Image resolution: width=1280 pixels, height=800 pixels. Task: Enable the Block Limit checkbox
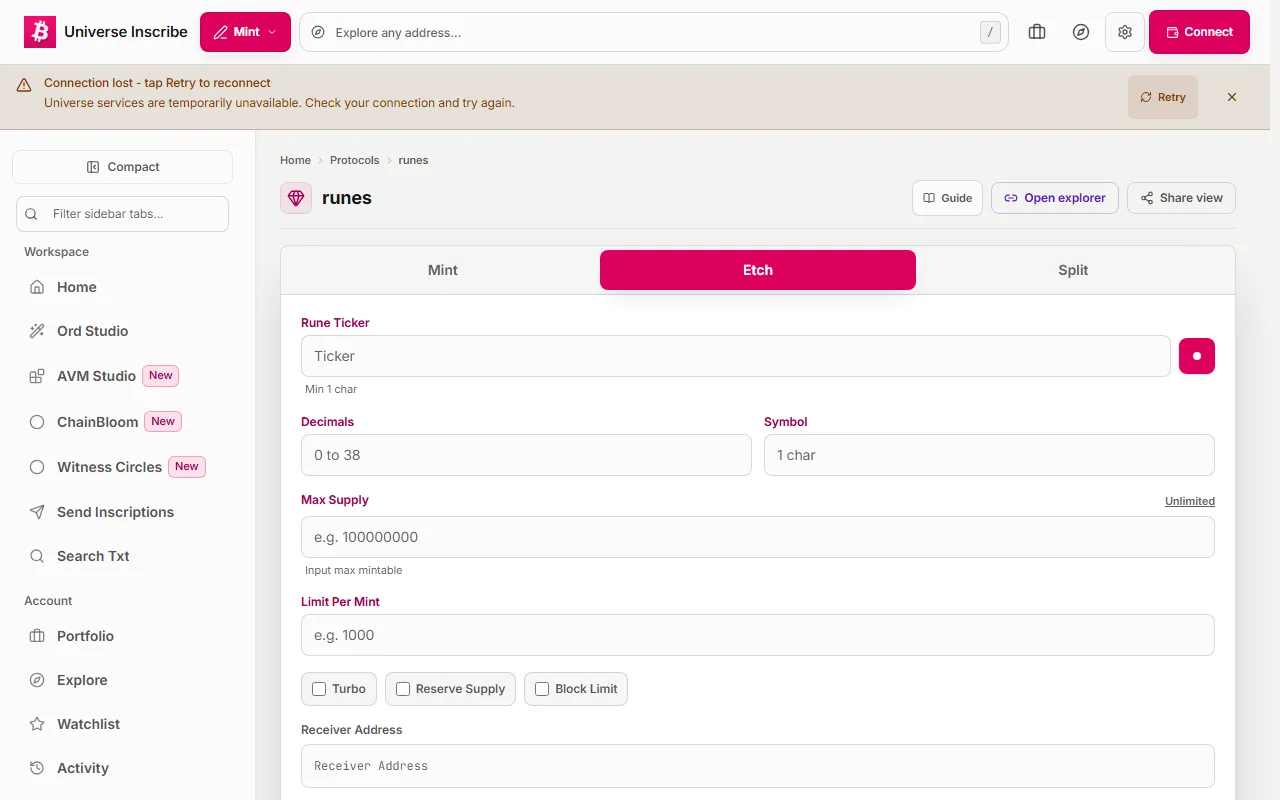tap(542, 689)
